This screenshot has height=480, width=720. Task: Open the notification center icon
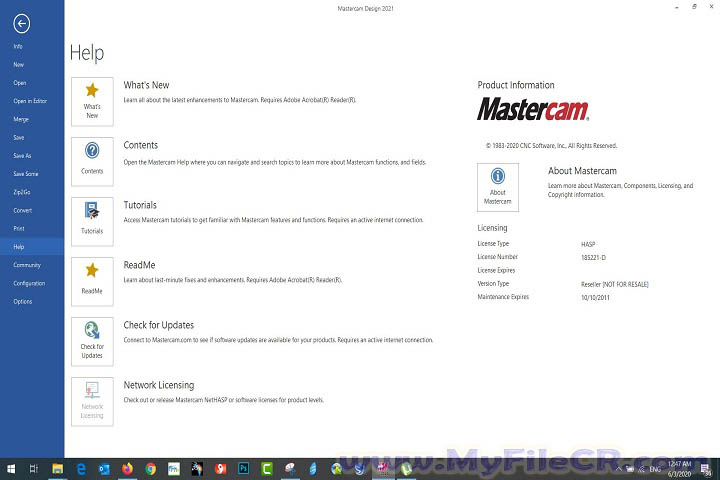pyautogui.click(x=706, y=469)
